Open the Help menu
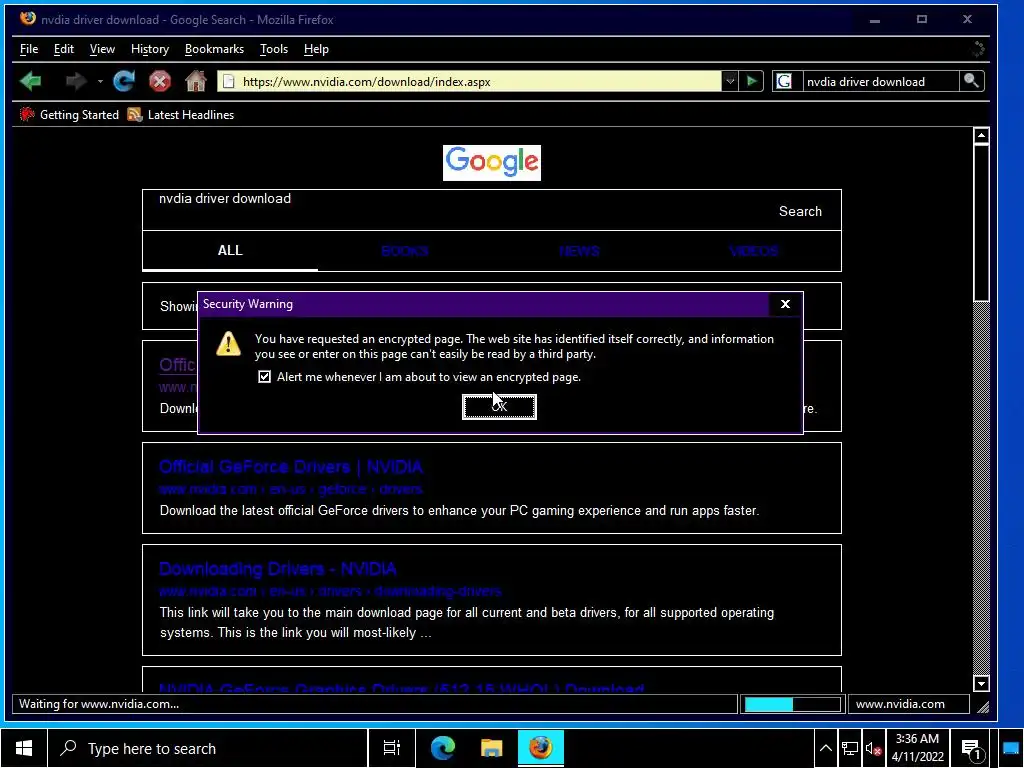The width and height of the screenshot is (1024, 768). (316, 49)
